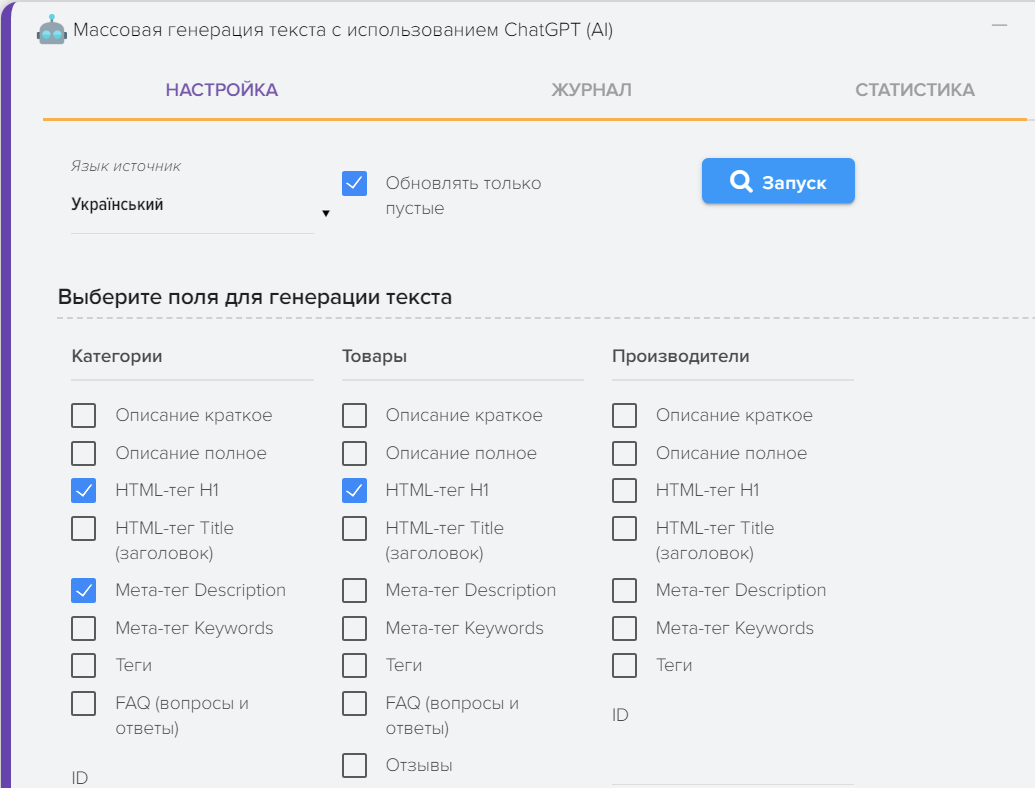Uncheck "Обновлять только пустые" checkbox

pyautogui.click(x=354, y=183)
